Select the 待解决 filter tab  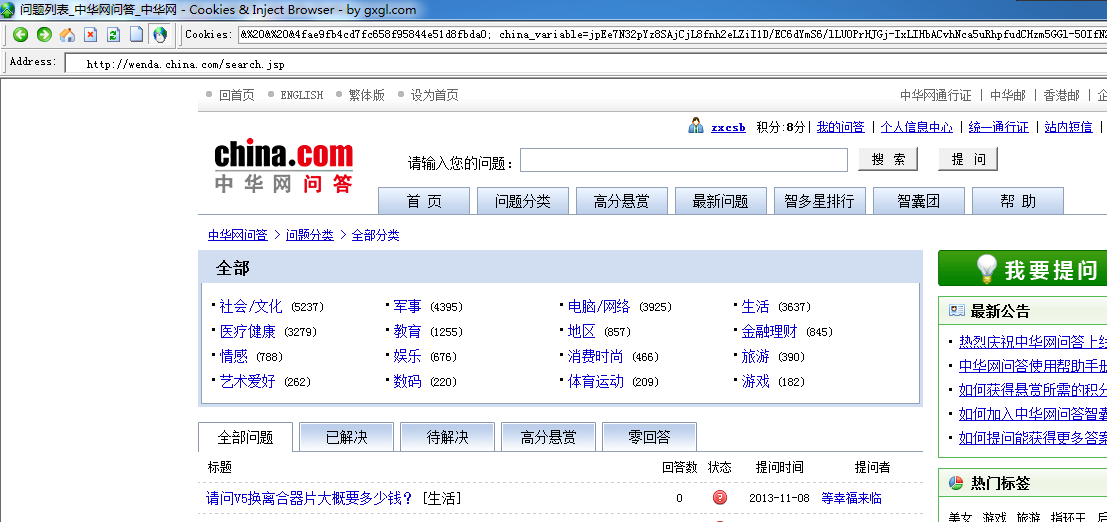tap(448, 437)
